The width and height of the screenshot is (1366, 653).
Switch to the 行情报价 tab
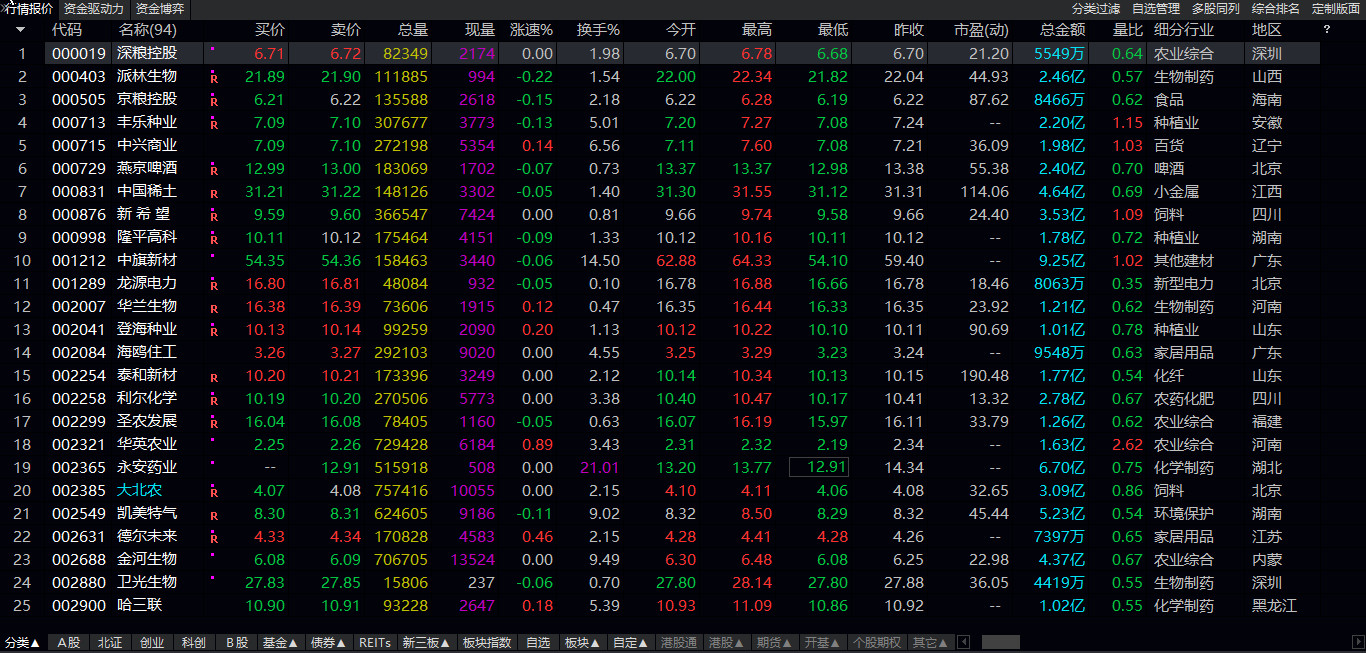tap(28, 9)
